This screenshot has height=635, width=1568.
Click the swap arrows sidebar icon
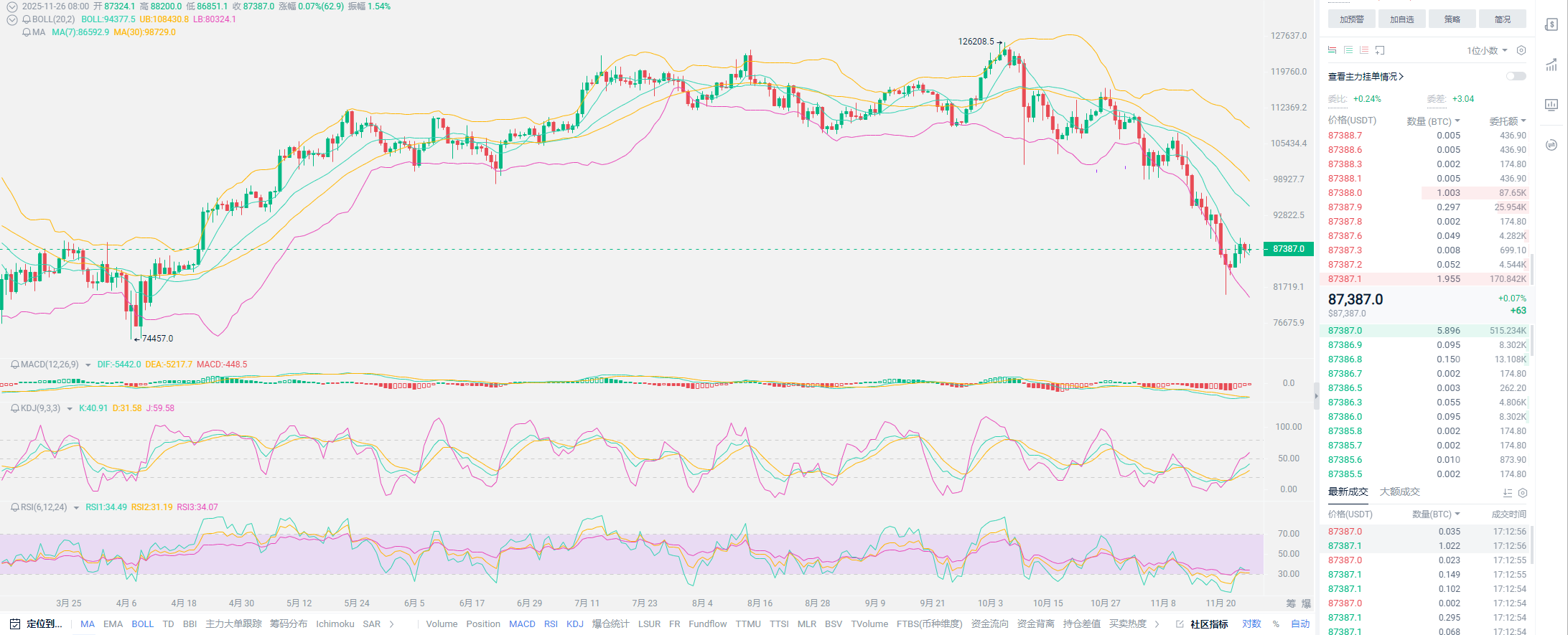tap(1551, 145)
